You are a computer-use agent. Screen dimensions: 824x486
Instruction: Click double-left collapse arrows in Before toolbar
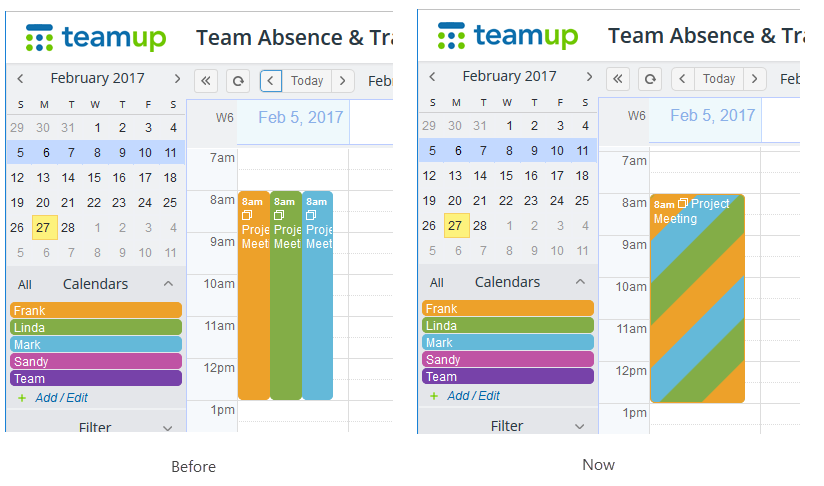tap(206, 81)
